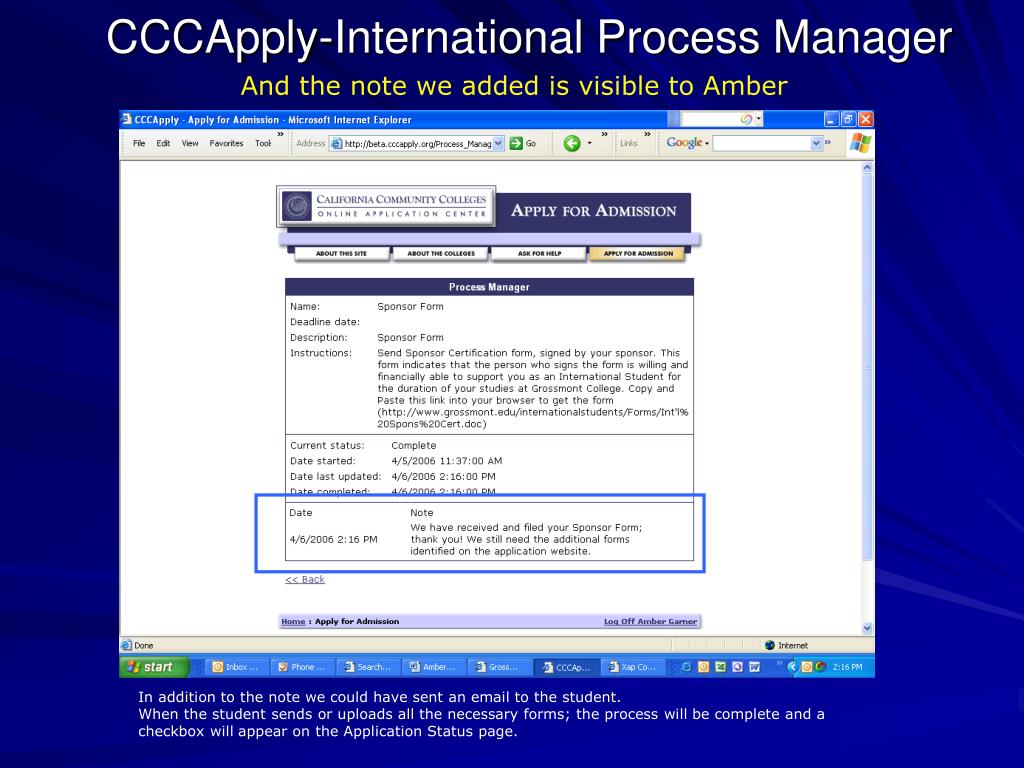Open the Favorites menu

point(227,143)
